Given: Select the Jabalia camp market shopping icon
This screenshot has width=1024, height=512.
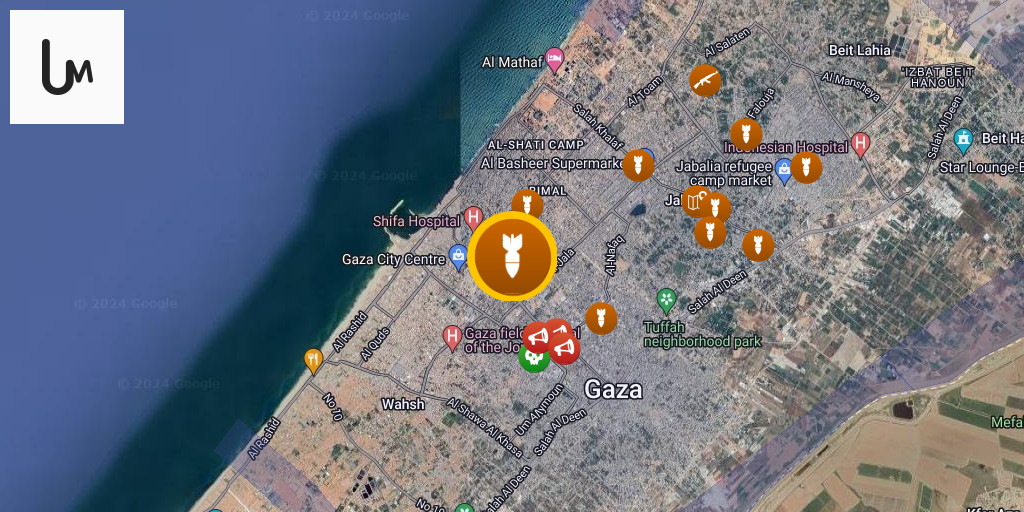Looking at the screenshot, I should (784, 171).
